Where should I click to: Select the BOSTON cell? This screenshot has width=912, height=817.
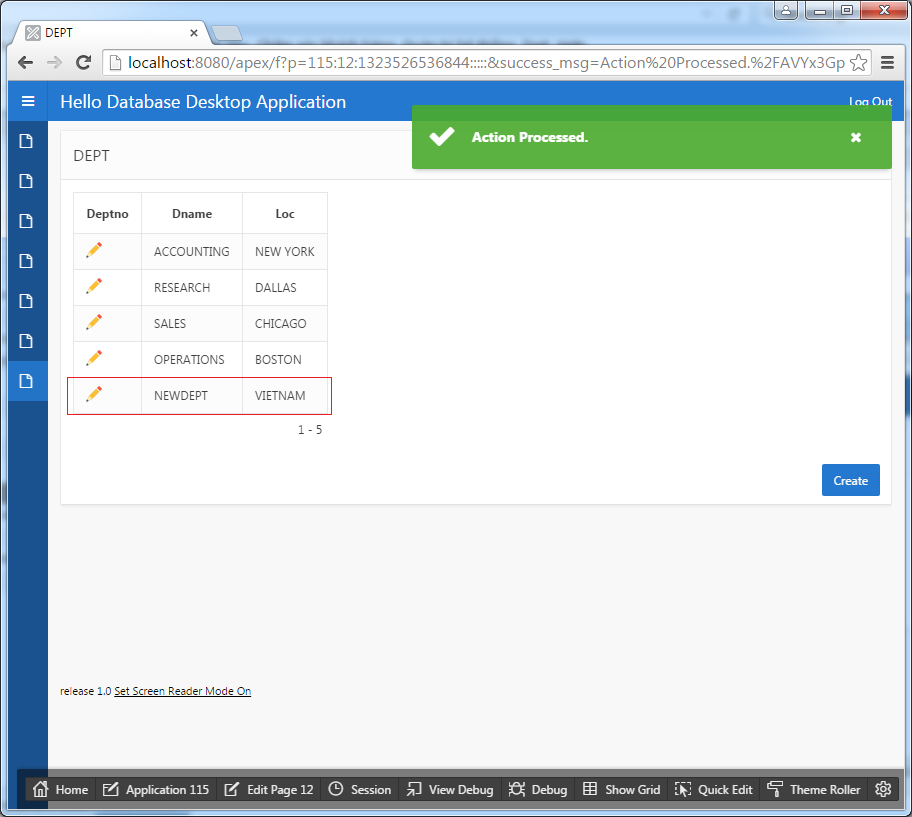click(x=285, y=359)
